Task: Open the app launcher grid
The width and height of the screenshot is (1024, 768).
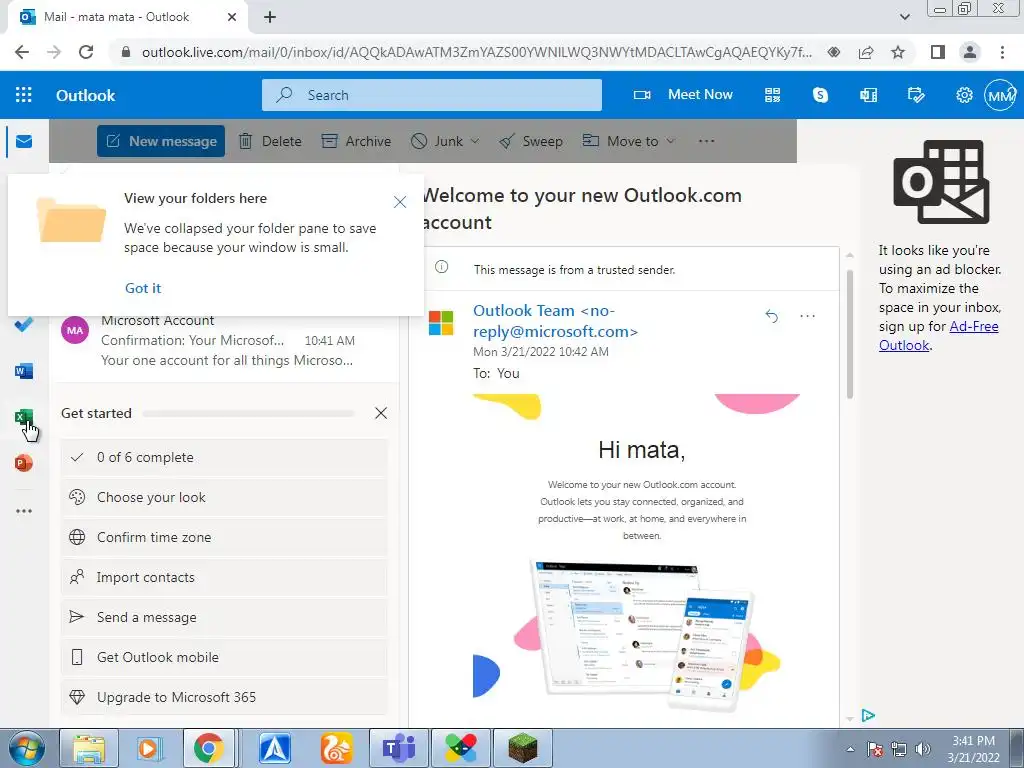Action: pyautogui.click(x=24, y=95)
